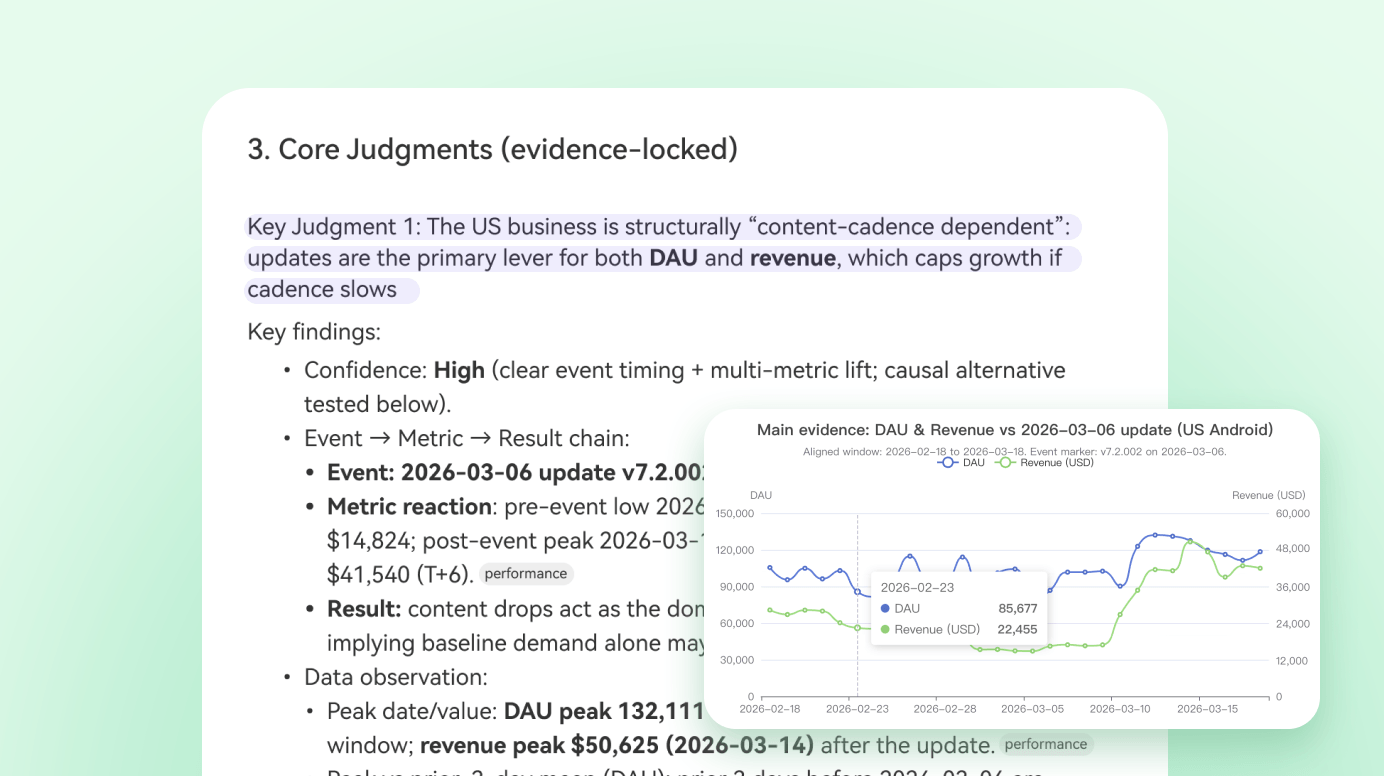Click the '3. Core Judgments' section heading
Viewport: 1384px width, 776px height.
492,149
